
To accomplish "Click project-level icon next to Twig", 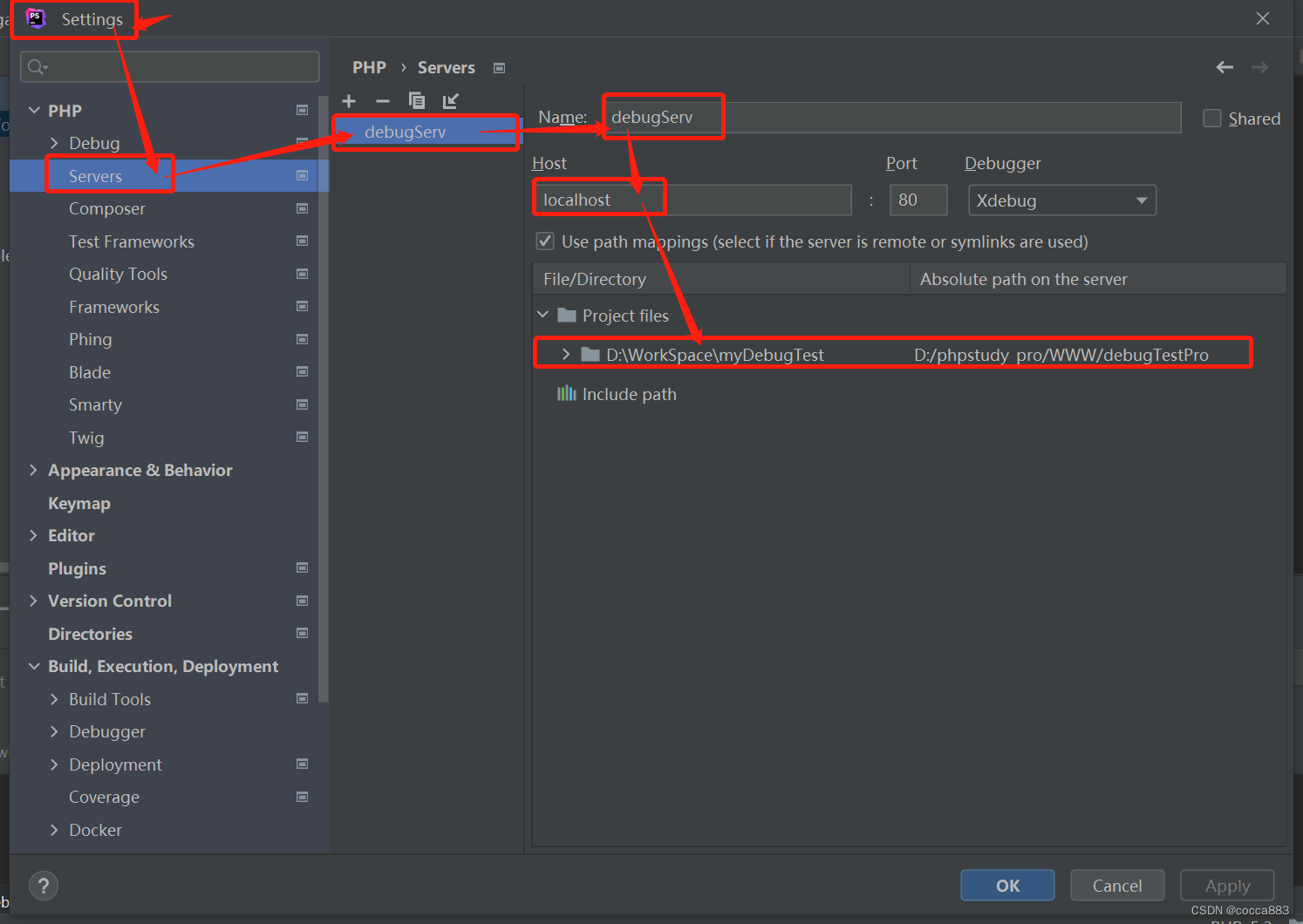I will 302,437.
